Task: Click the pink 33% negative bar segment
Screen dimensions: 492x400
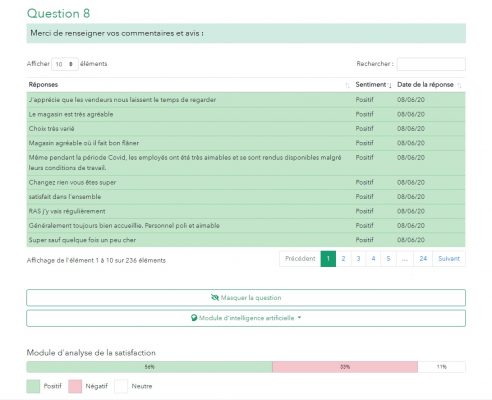Action: (x=345, y=367)
